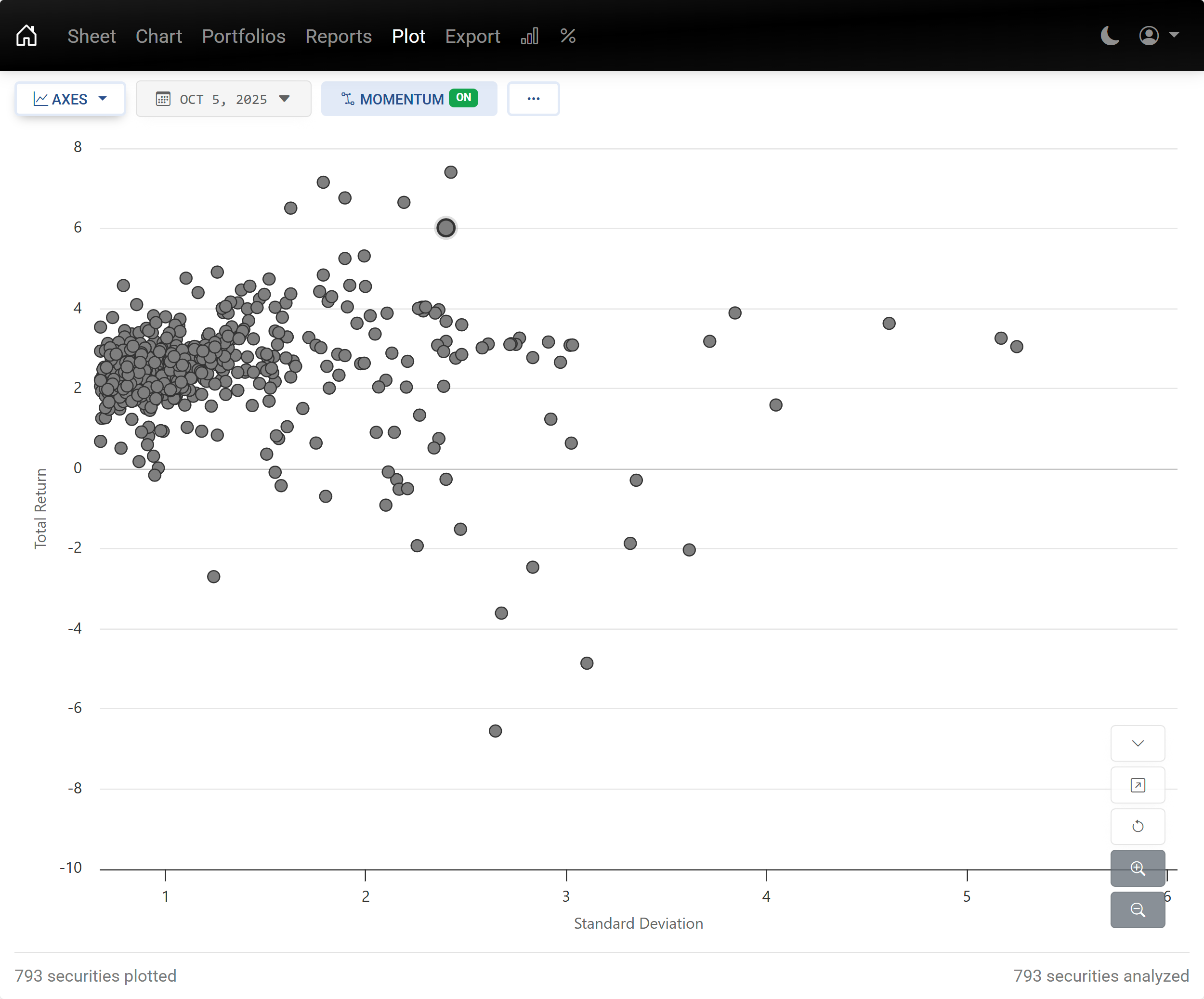This screenshot has height=999, width=1204.
Task: Disable the Momentum toggle
Action: tap(464, 98)
